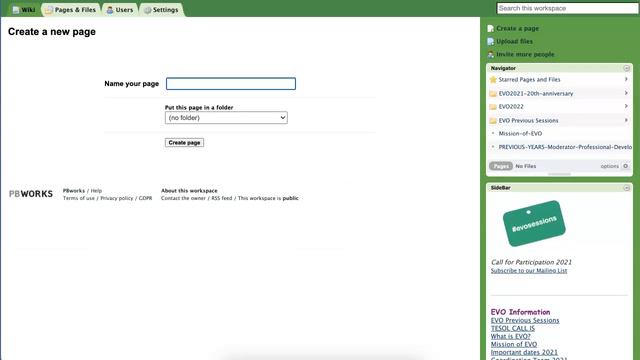Open the Privacy policy link
Viewport: 640px width, 360px height.
coord(117,198)
